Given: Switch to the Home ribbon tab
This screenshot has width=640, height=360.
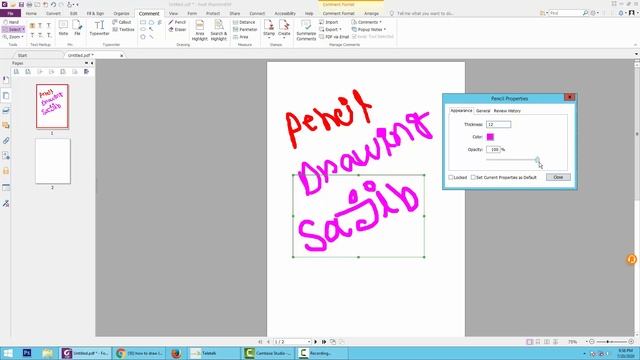Looking at the screenshot, I should 31,13.
